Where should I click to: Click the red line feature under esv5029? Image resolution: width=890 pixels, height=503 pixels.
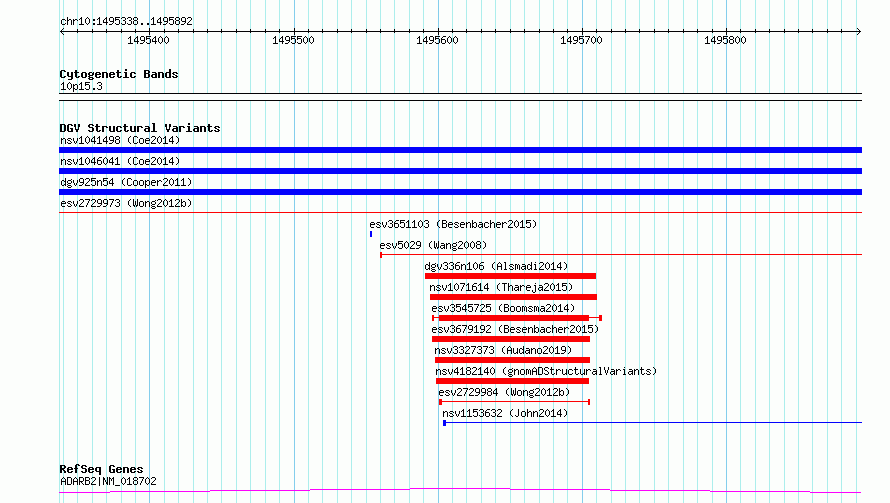pos(621,255)
